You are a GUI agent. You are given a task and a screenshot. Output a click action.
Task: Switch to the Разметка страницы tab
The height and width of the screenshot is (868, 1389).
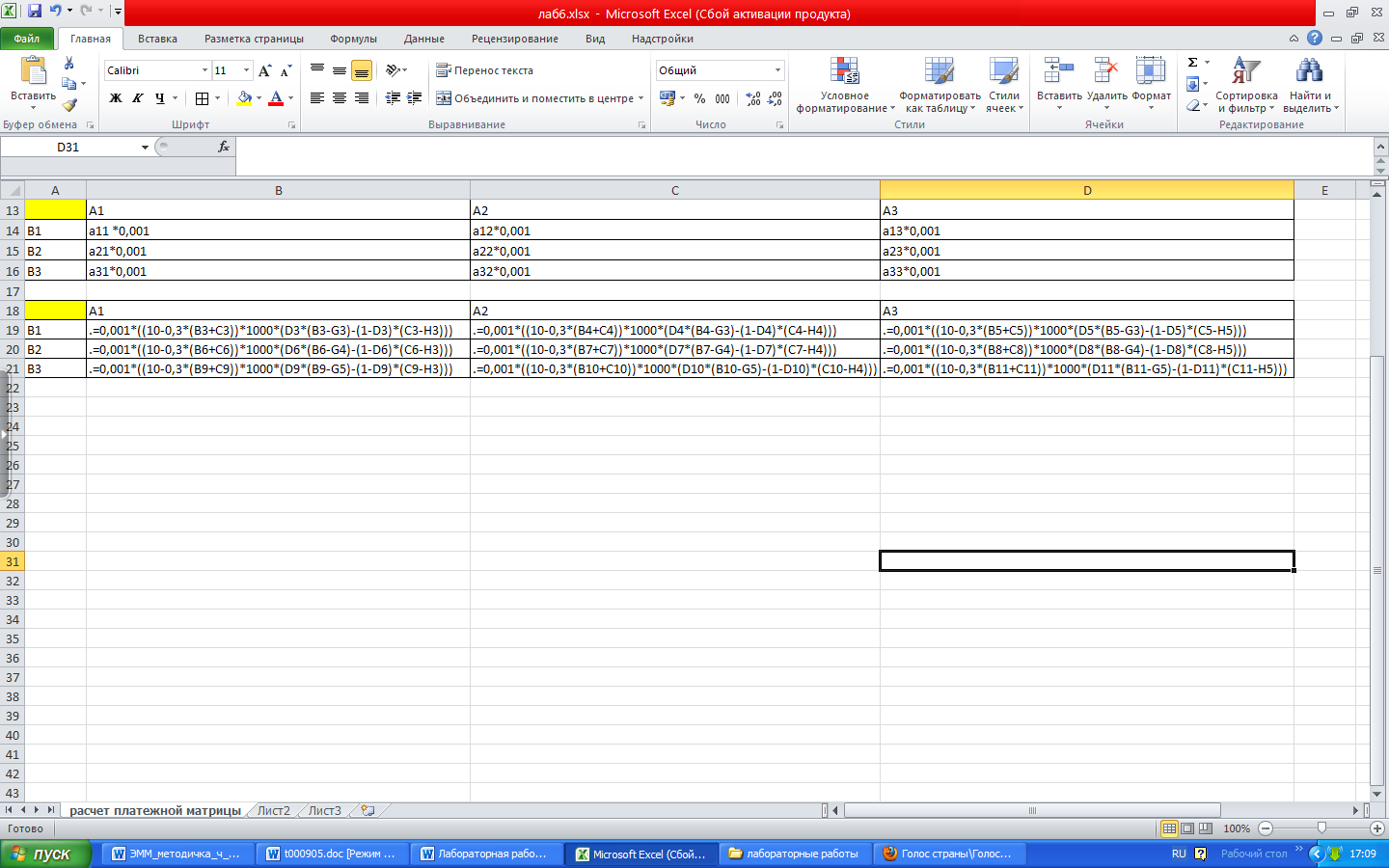(254, 39)
